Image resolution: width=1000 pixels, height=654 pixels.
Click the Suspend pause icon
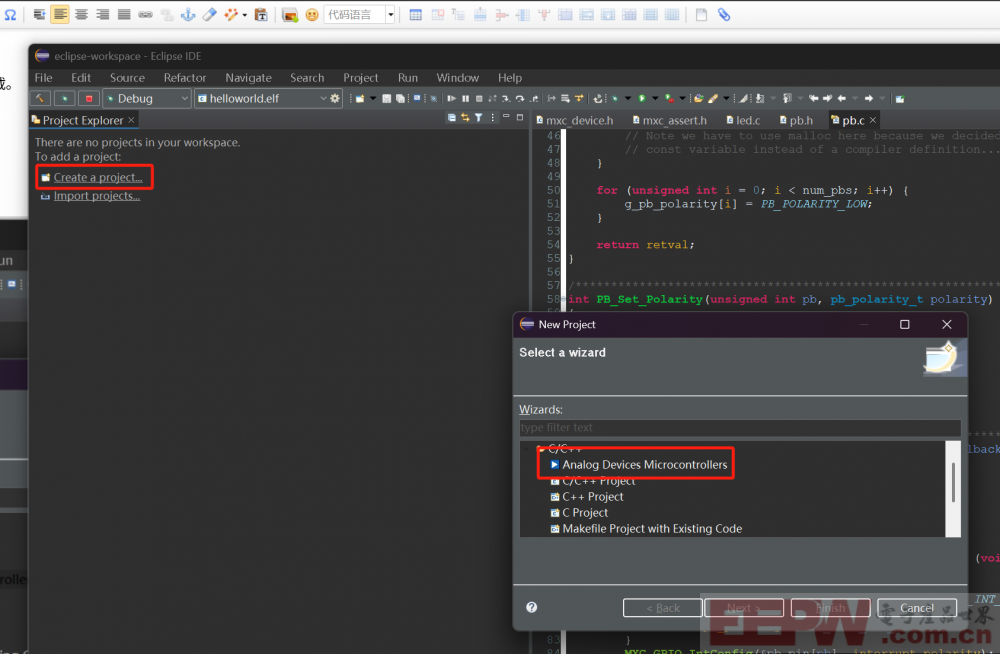click(x=466, y=98)
